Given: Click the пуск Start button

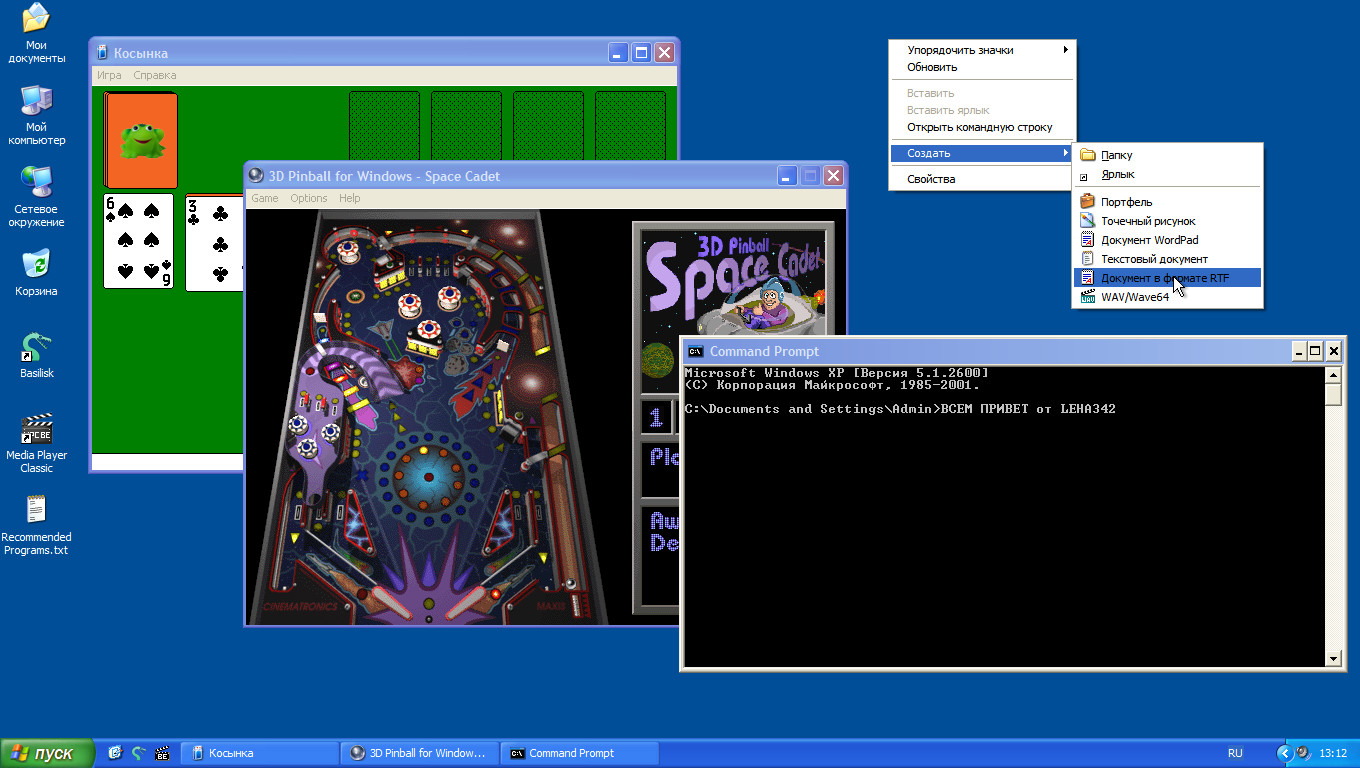Looking at the screenshot, I should pos(47,753).
